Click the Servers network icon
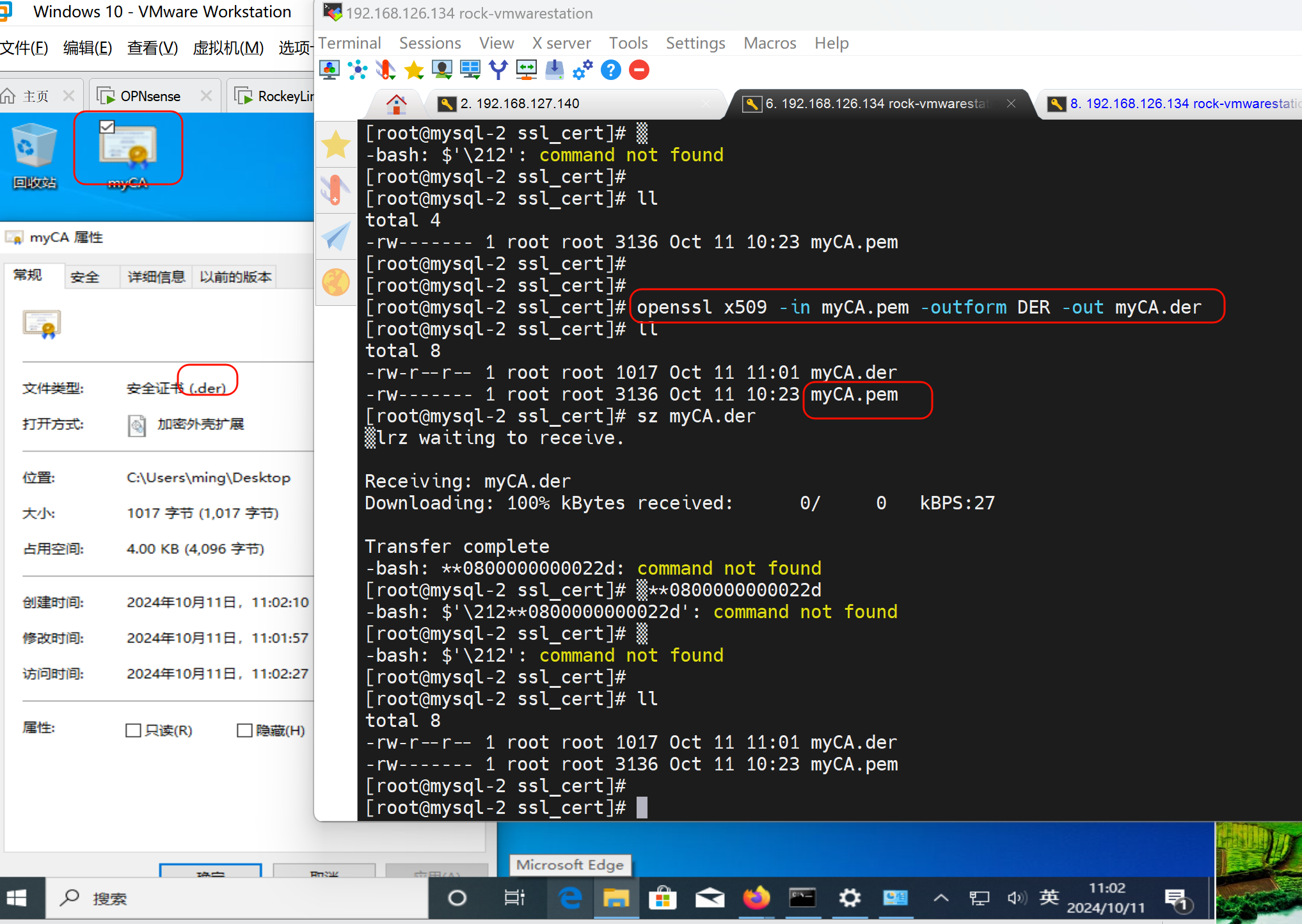 click(x=358, y=70)
